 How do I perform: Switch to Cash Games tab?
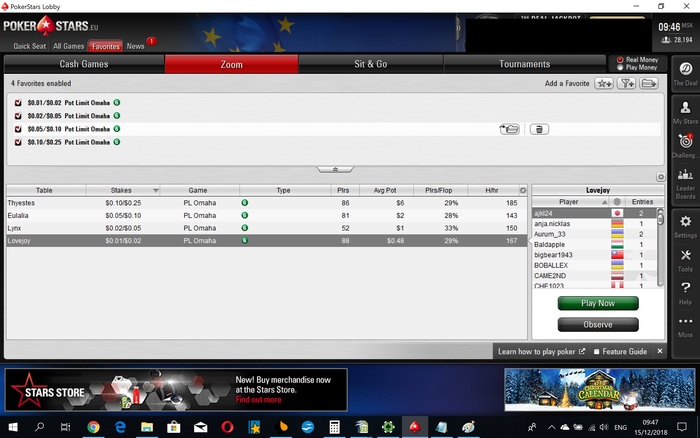[84, 64]
